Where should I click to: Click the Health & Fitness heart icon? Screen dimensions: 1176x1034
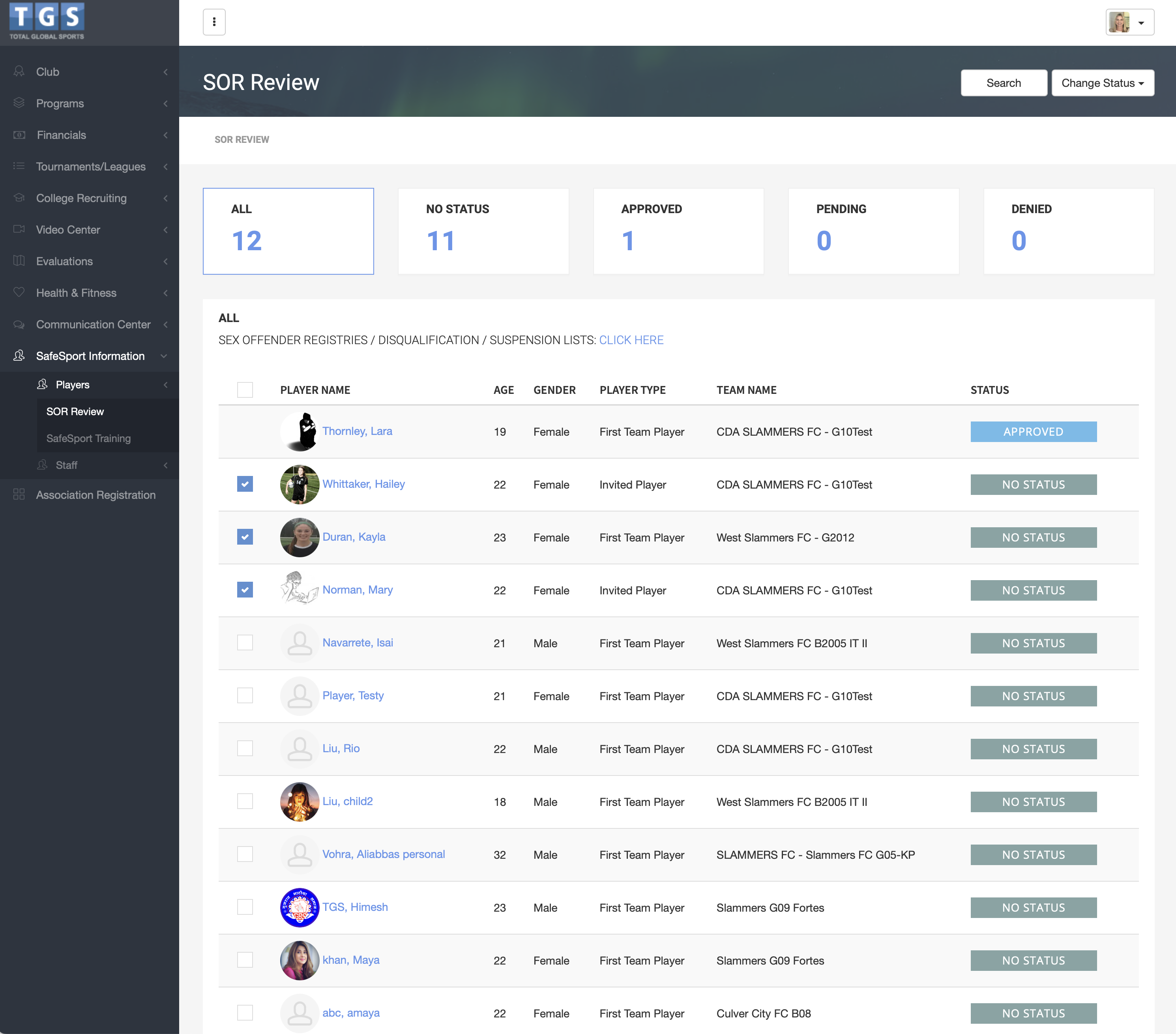click(19, 292)
